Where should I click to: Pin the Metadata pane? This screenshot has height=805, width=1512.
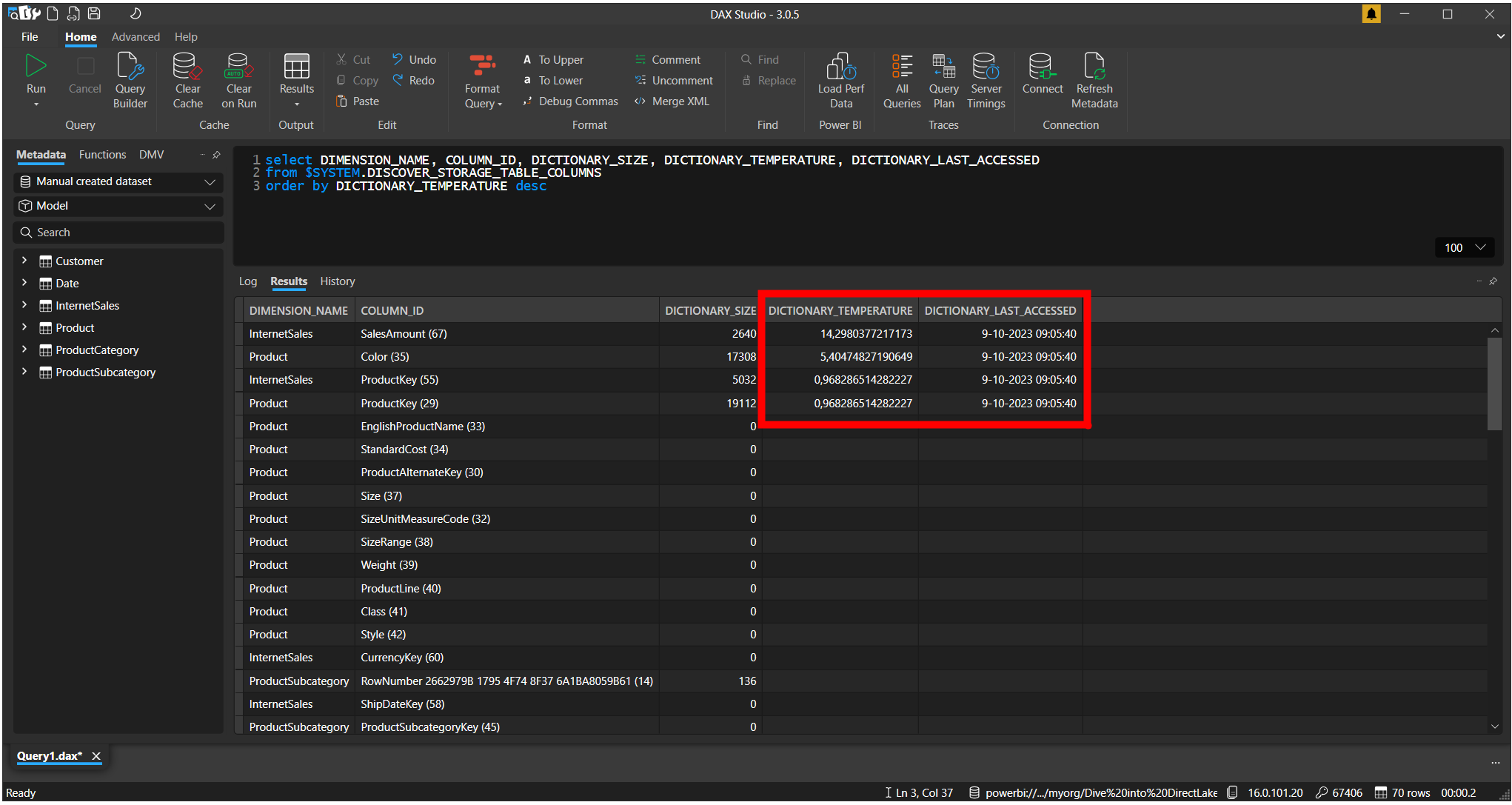click(215, 155)
